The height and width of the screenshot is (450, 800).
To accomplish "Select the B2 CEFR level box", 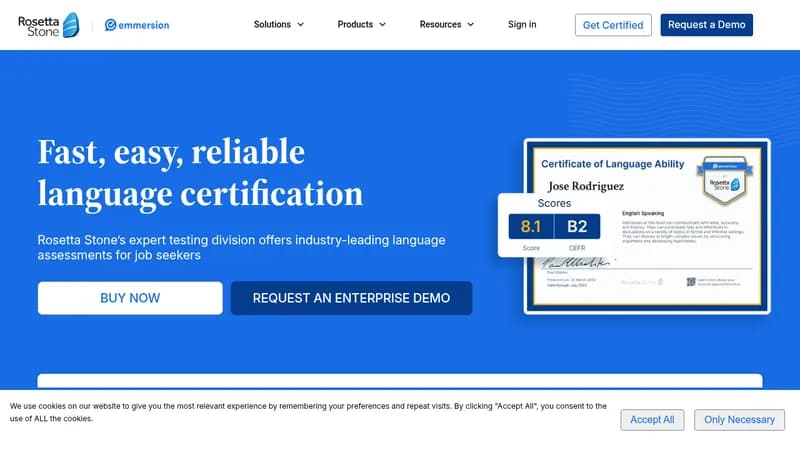I will pos(577,227).
